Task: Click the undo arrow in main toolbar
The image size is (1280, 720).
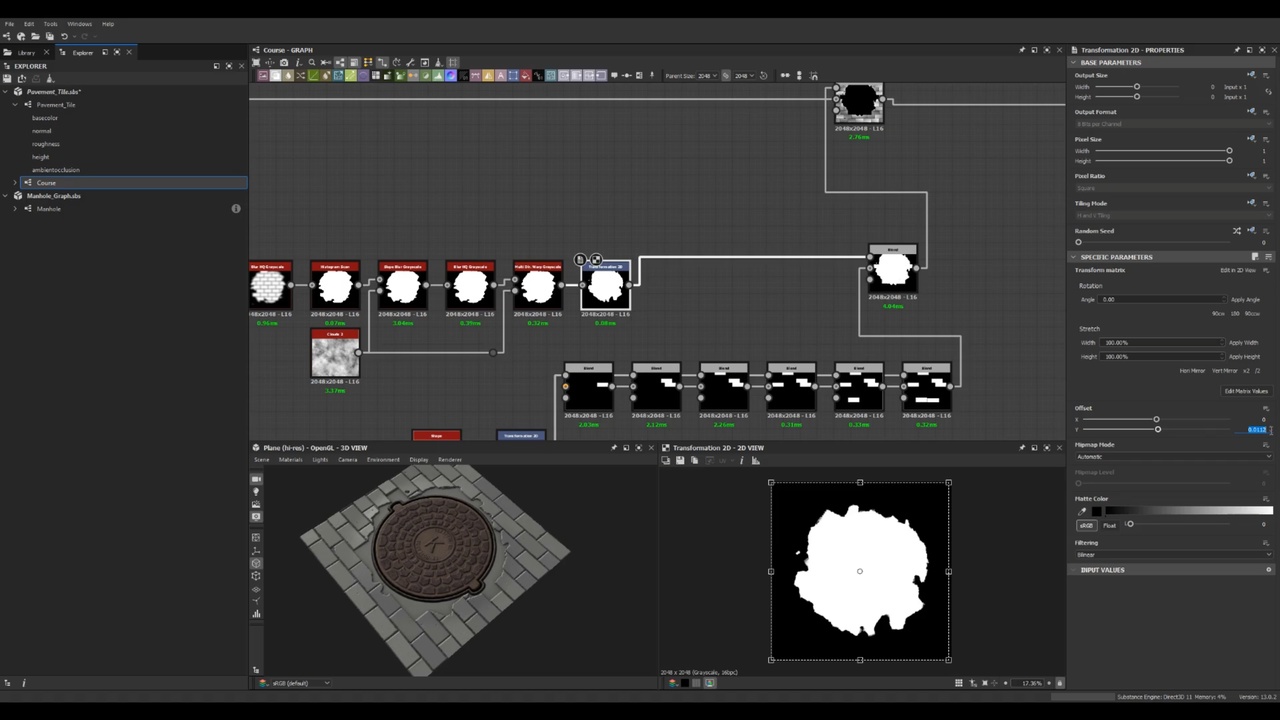Action: tap(64, 36)
